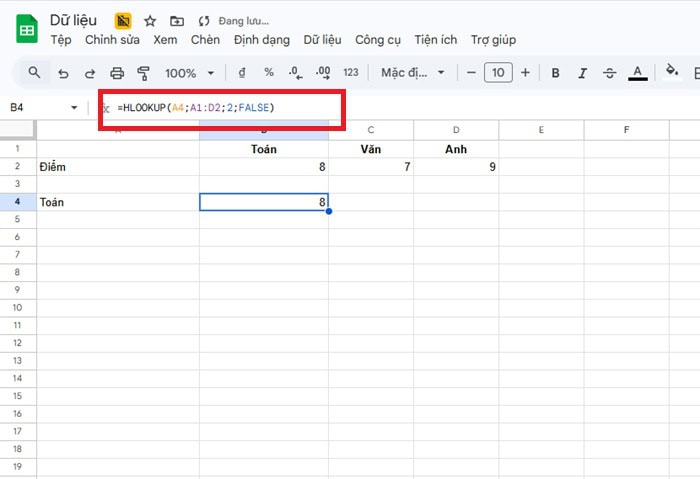Open the search menus magnifier
Viewport: 700px width, 479px height.
tap(35, 73)
